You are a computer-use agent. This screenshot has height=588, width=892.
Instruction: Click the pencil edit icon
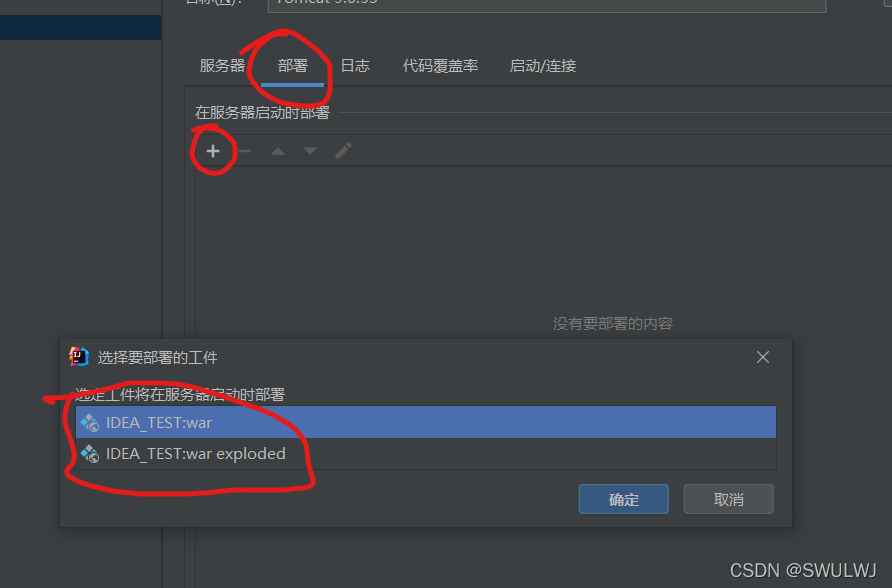tap(343, 151)
